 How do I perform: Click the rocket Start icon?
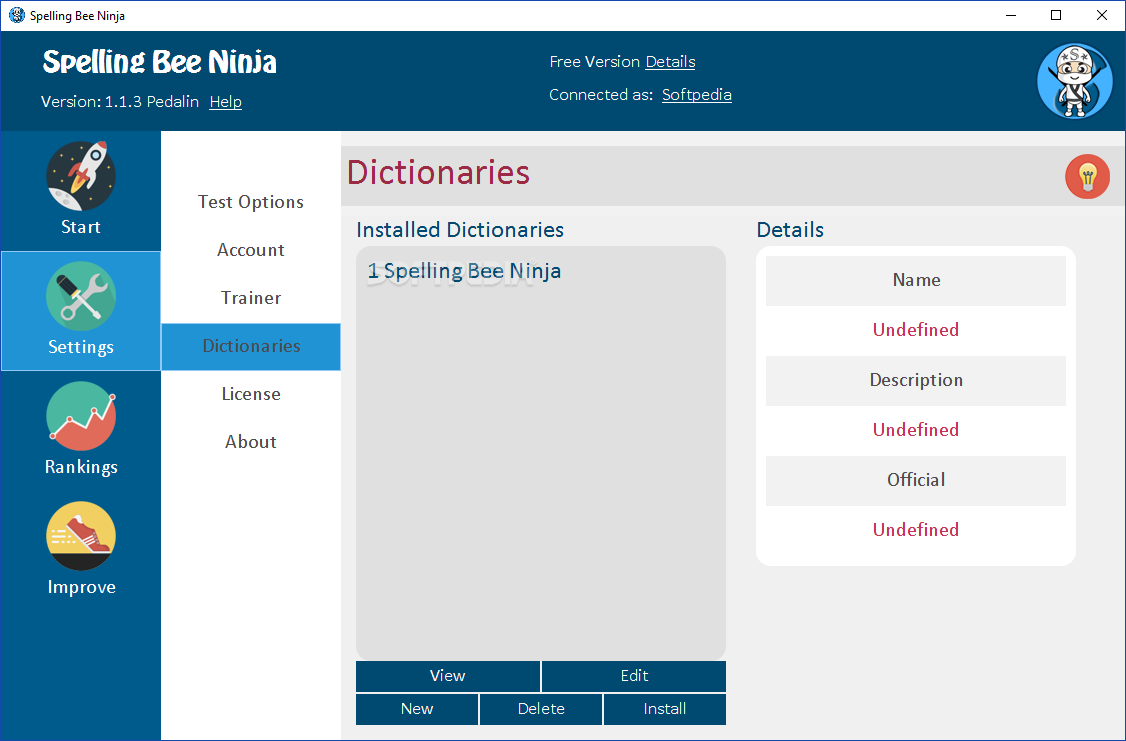80,176
